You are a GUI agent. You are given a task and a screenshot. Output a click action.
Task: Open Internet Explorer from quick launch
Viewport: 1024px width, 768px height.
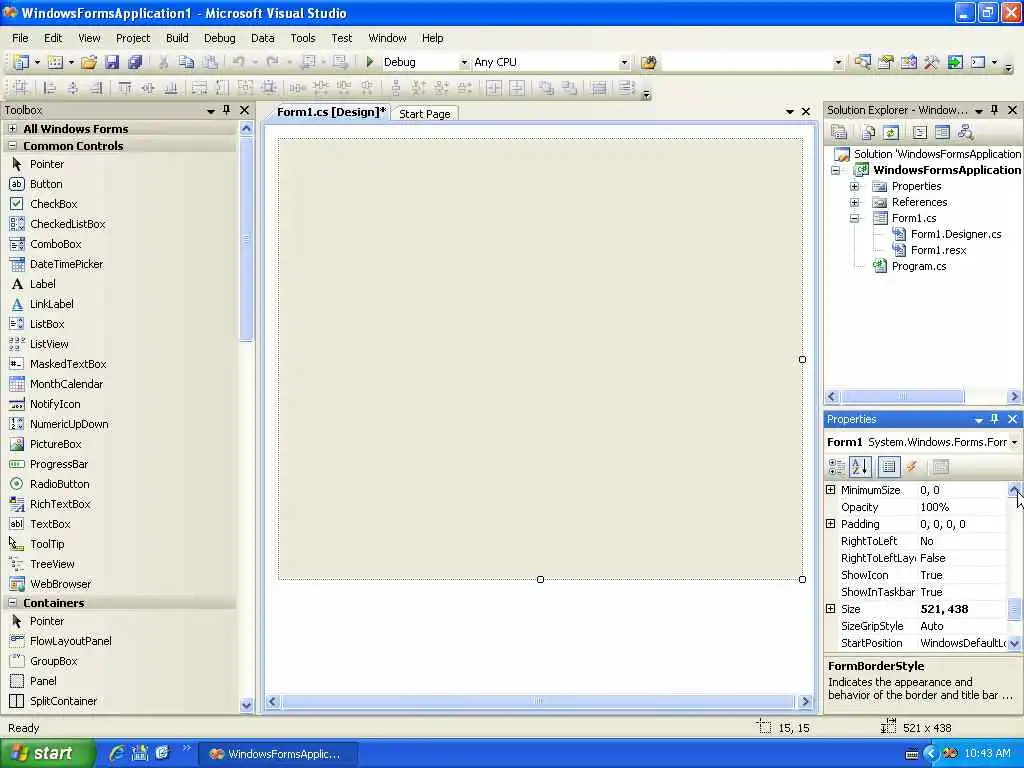coord(117,754)
